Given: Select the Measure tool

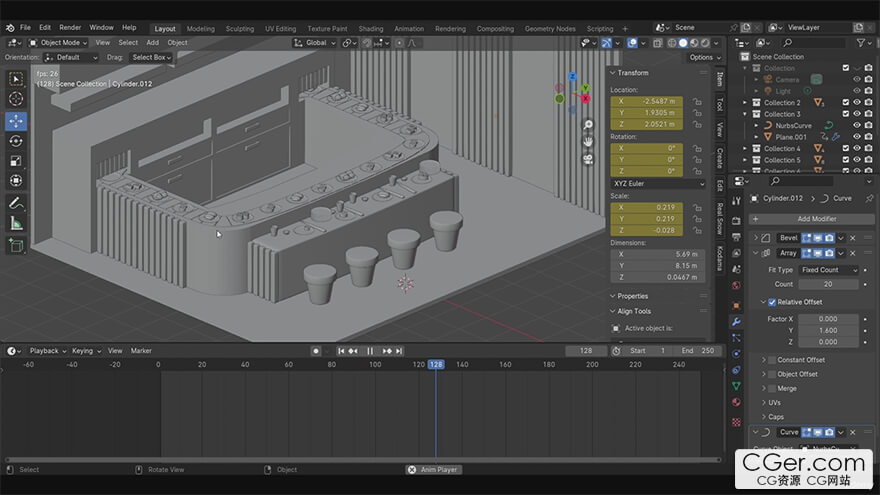Looking at the screenshot, I should (x=16, y=224).
